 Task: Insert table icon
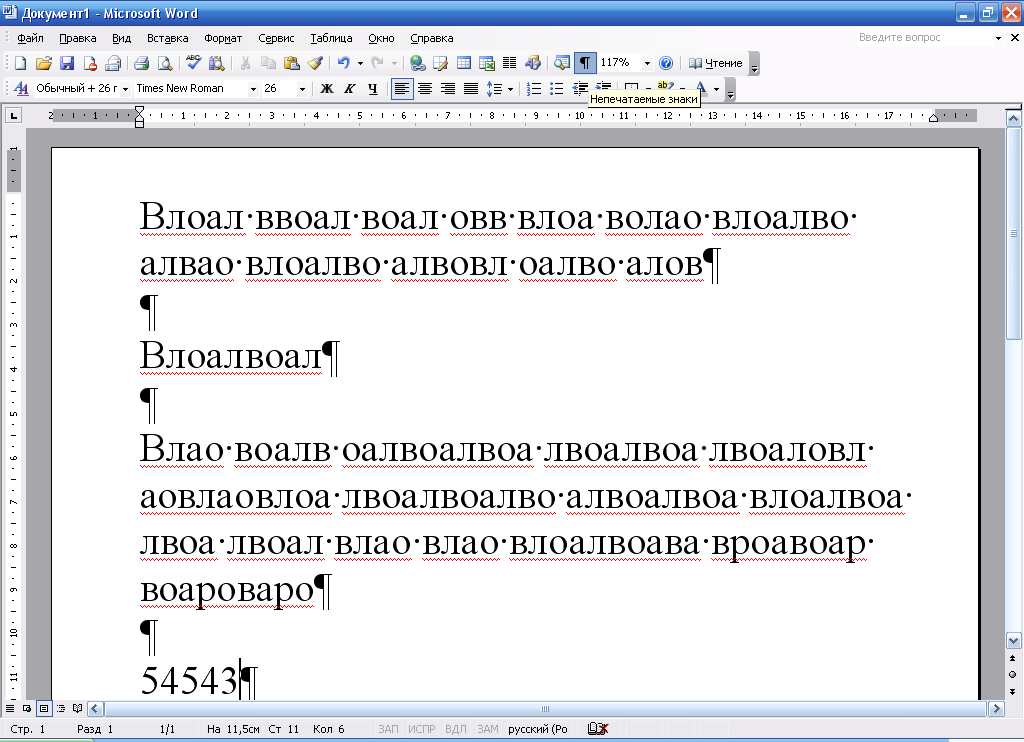point(464,63)
